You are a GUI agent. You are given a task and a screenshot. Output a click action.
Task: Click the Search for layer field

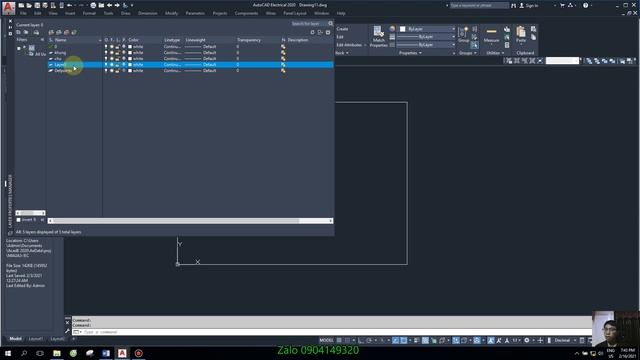pyautogui.click(x=309, y=24)
